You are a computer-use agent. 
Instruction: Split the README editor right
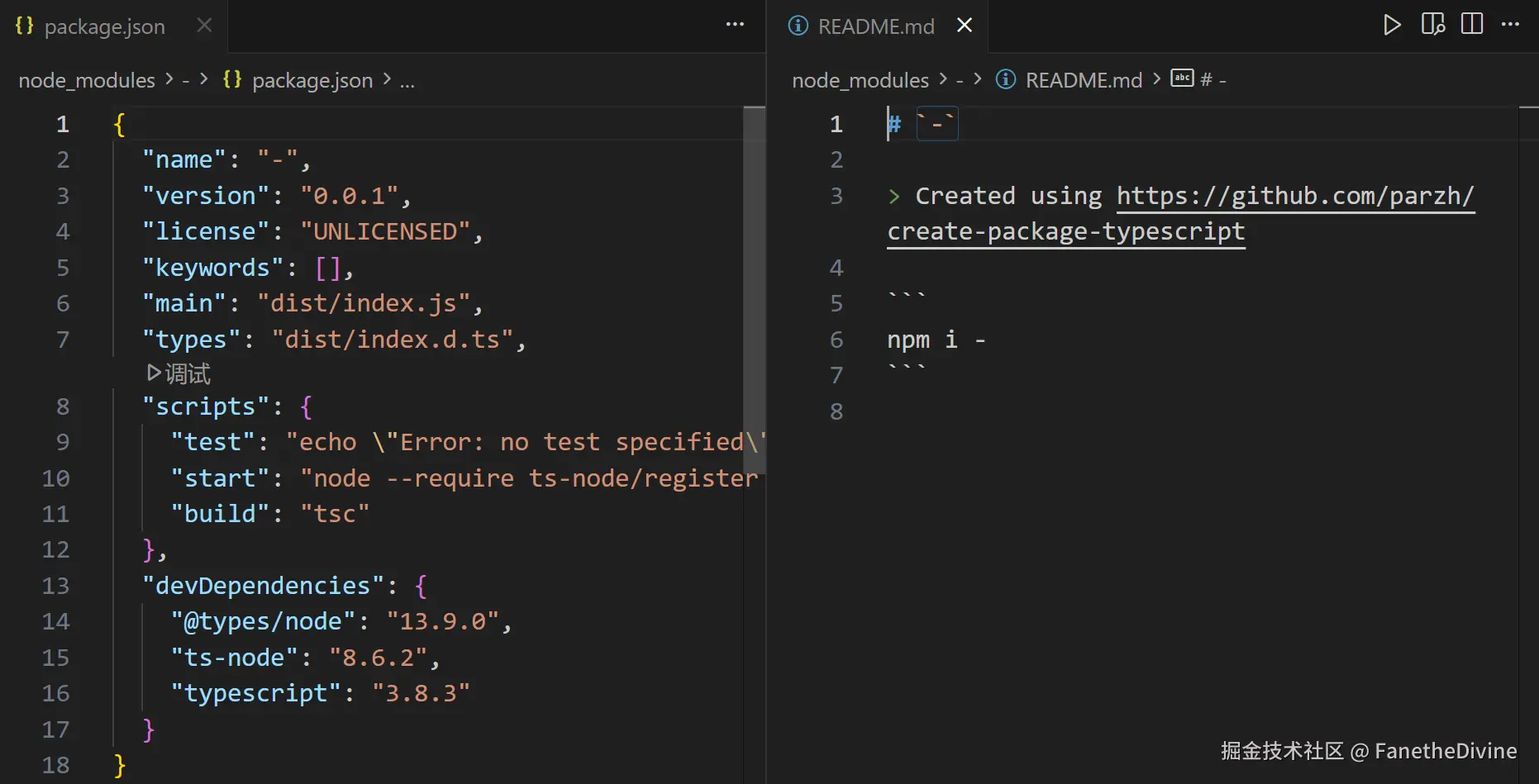tap(1471, 25)
